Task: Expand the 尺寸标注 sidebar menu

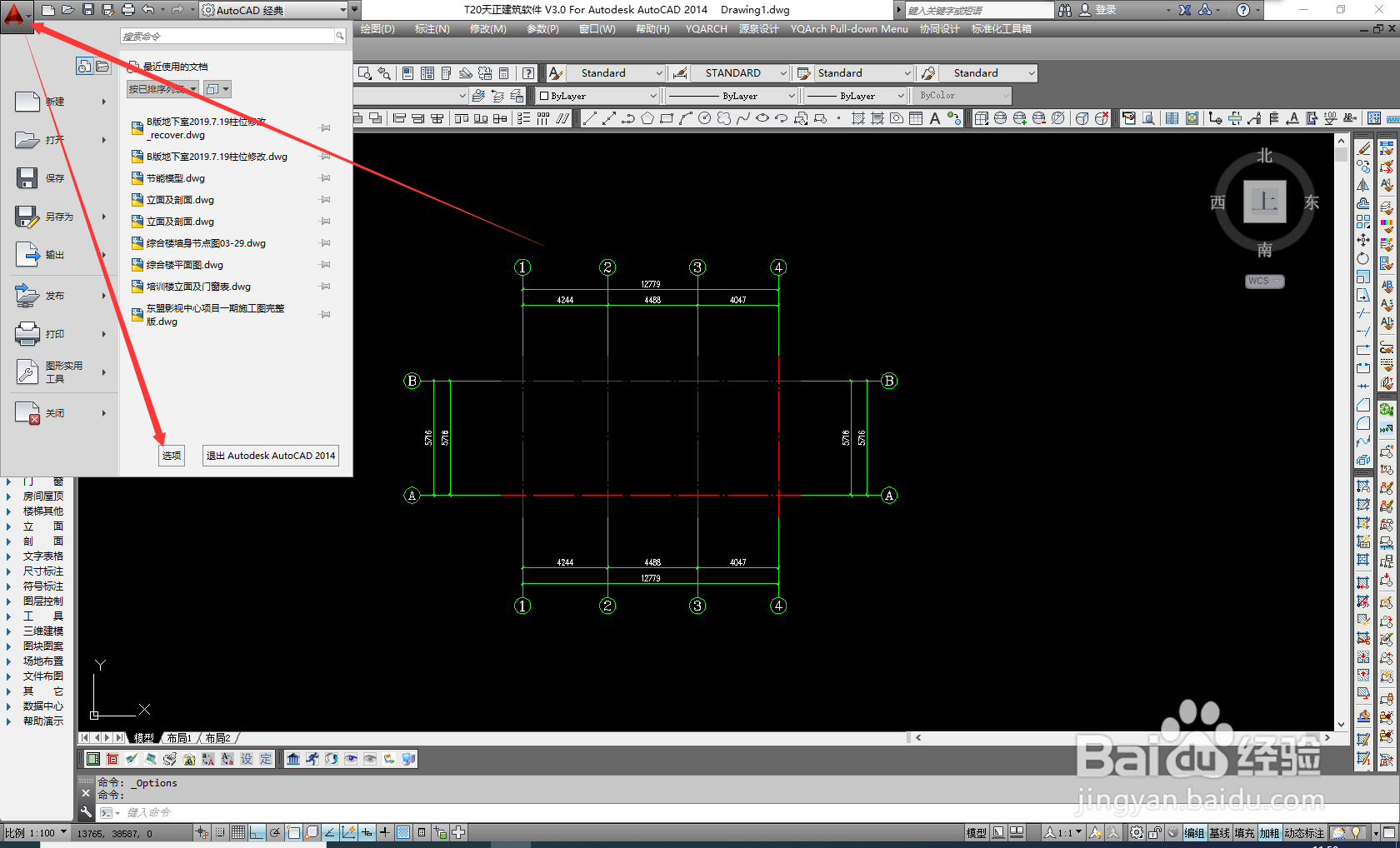Action: pyautogui.click(x=43, y=571)
